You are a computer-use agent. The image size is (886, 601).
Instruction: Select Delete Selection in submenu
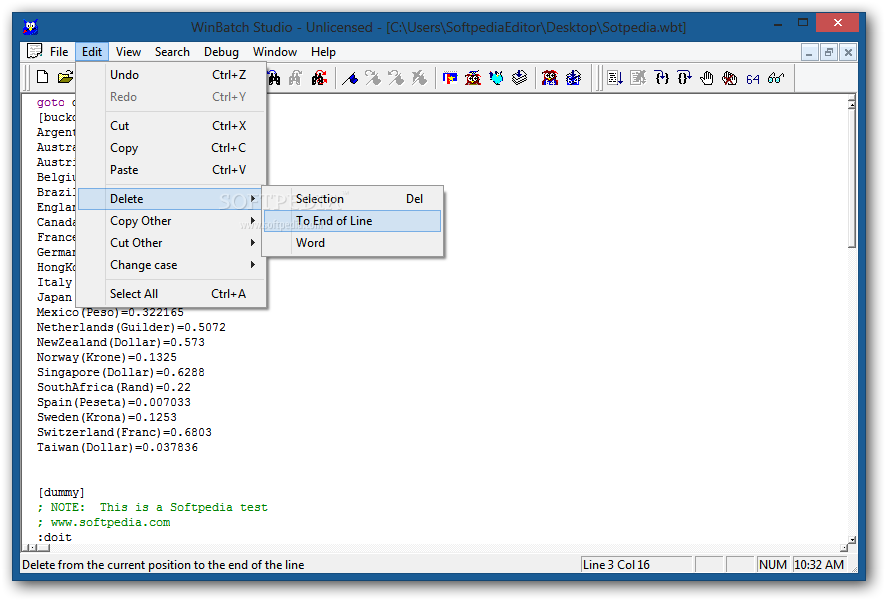click(x=353, y=199)
